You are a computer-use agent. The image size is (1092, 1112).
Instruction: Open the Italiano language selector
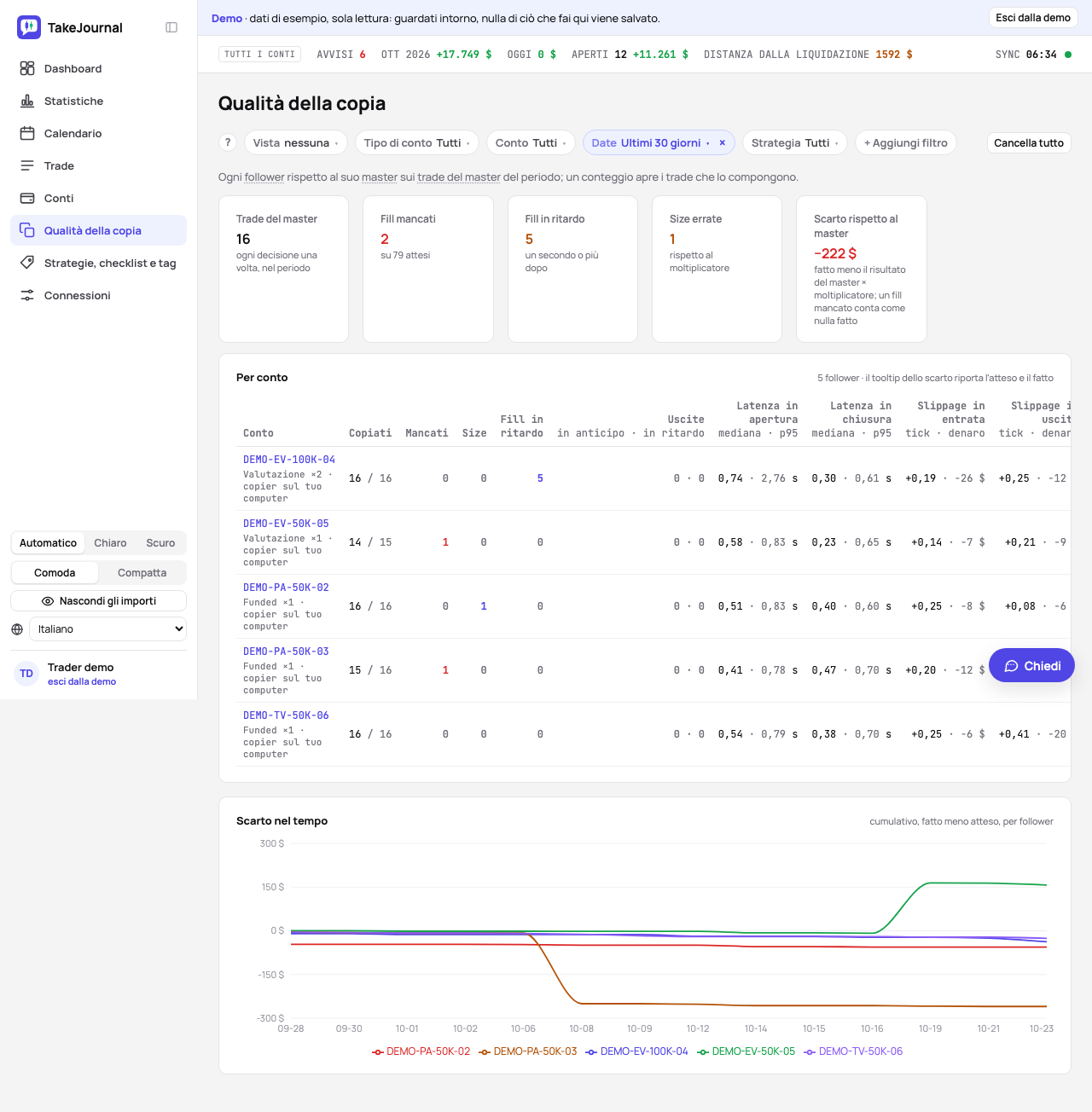(x=107, y=629)
